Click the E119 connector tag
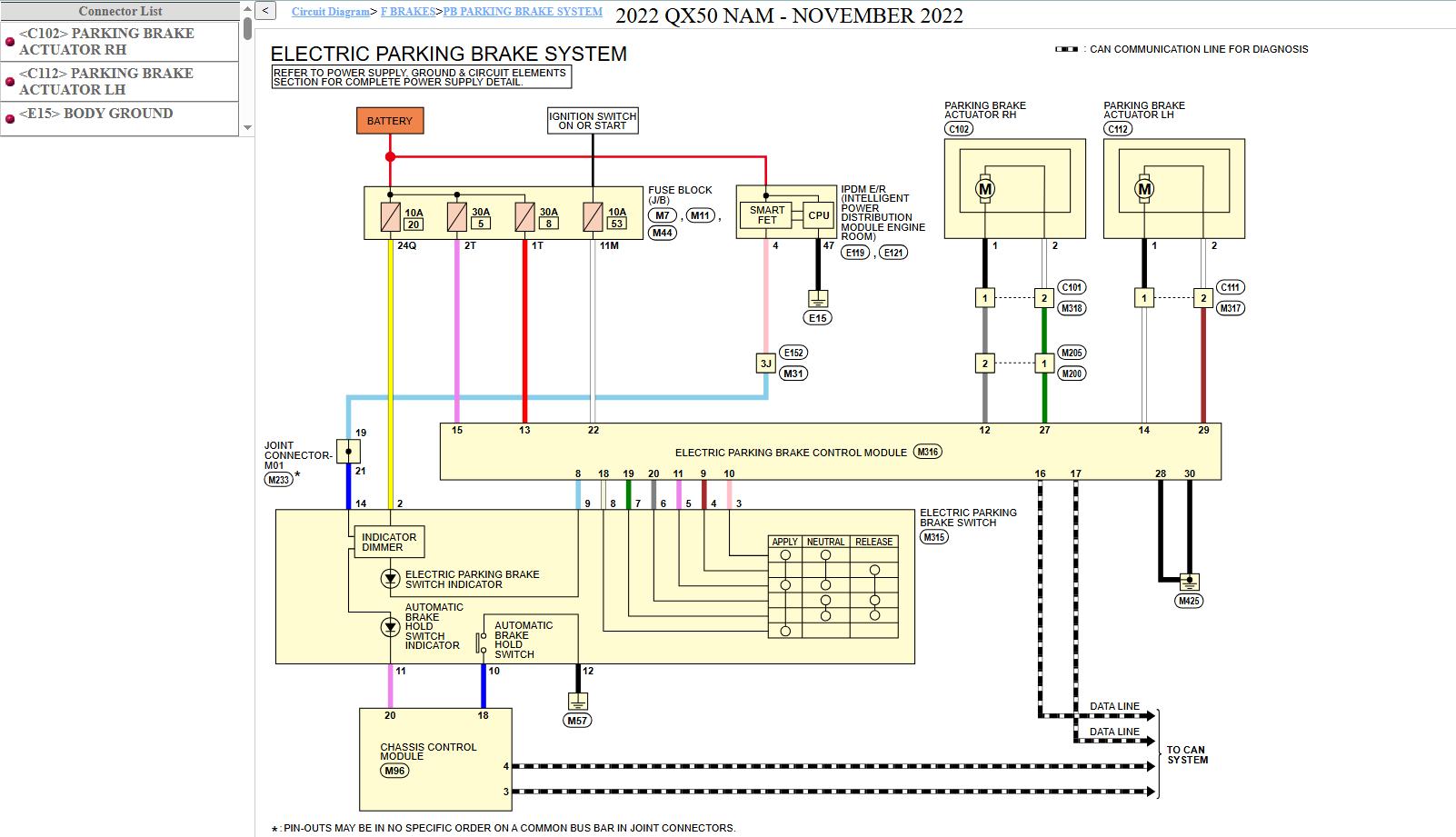This screenshot has width=1456, height=837. coord(855,253)
